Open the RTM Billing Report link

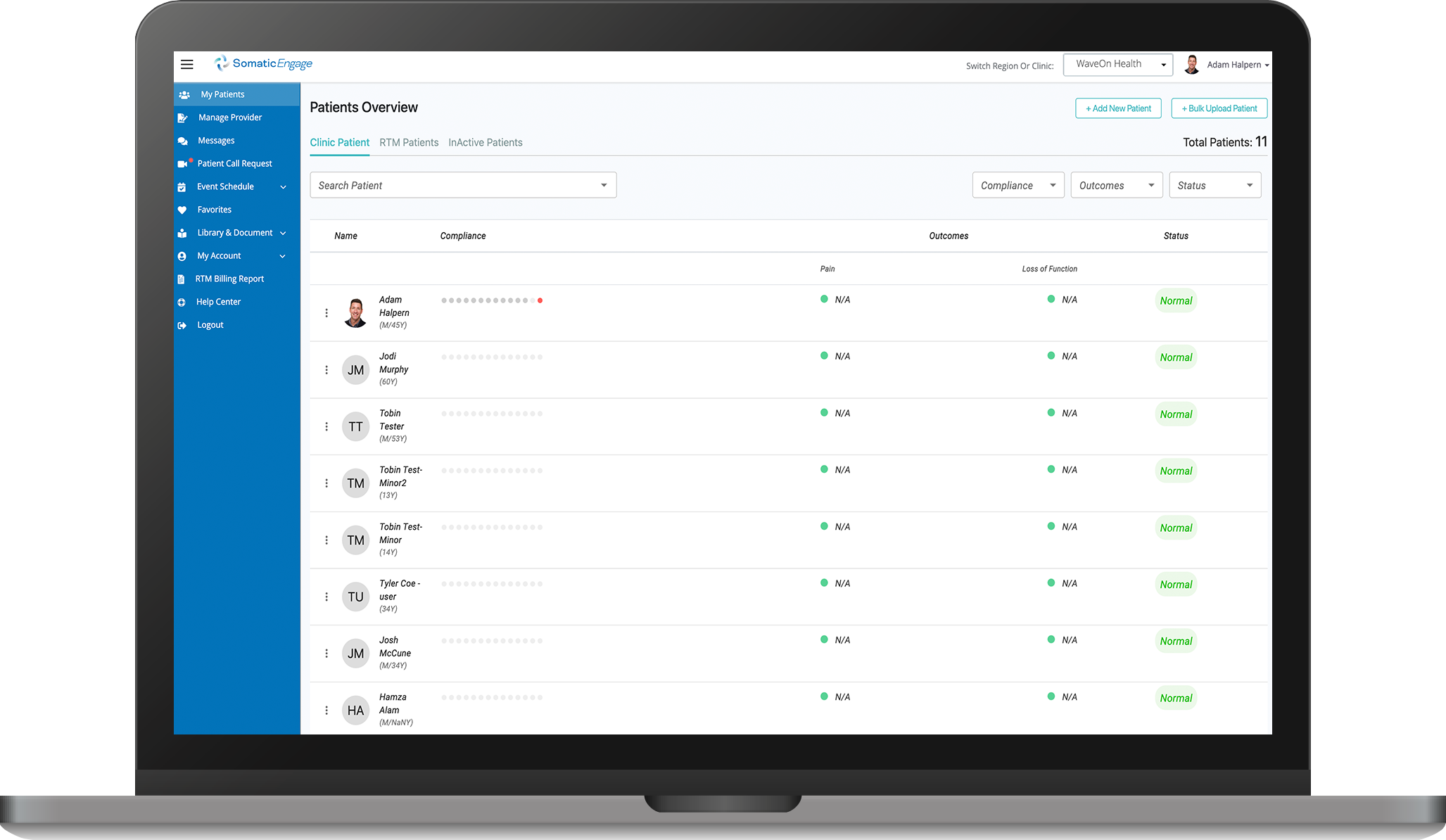point(229,279)
